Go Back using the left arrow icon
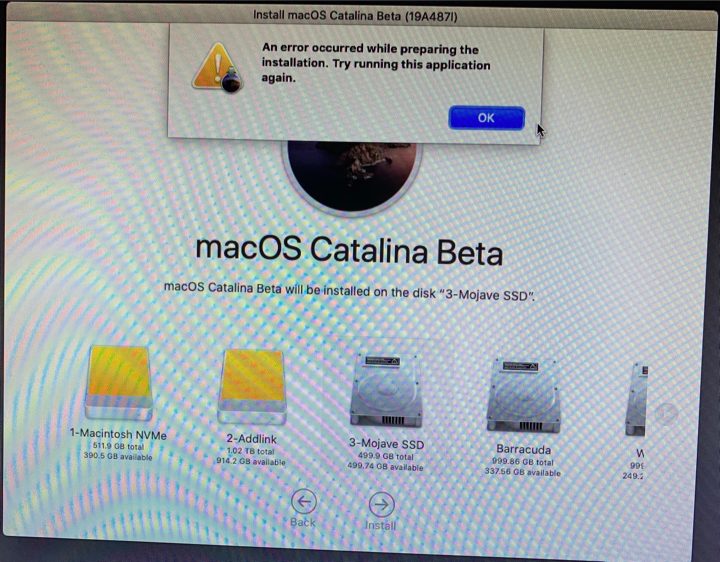The width and height of the screenshot is (720, 562). (304, 501)
